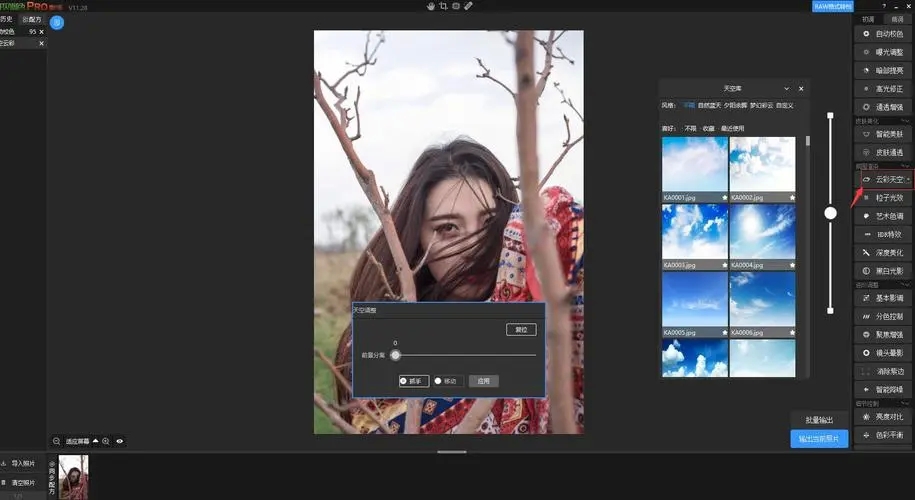915x500 pixels.
Task: Toggle favorite star on KA0004.jpg
Action: tap(792, 265)
